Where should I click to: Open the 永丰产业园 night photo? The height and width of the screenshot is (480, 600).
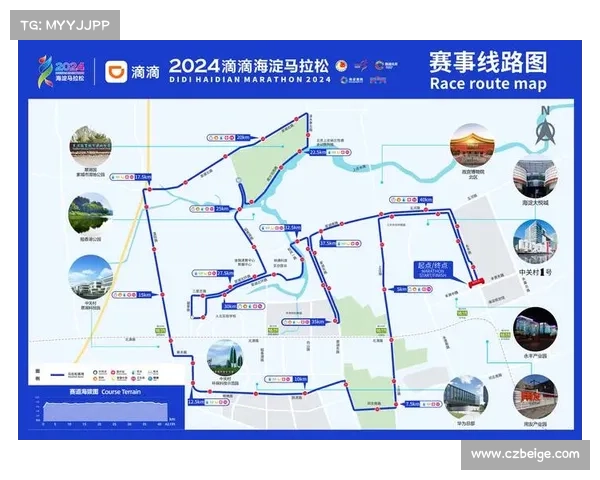coord(535,329)
